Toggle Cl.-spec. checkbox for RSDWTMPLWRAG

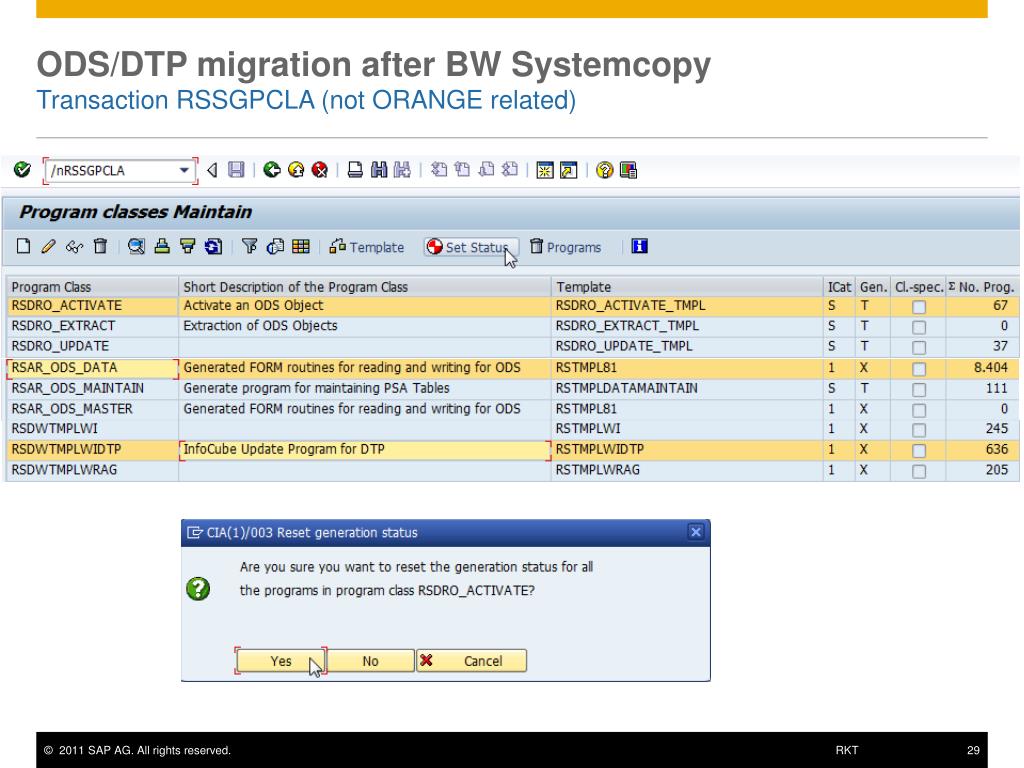click(919, 471)
